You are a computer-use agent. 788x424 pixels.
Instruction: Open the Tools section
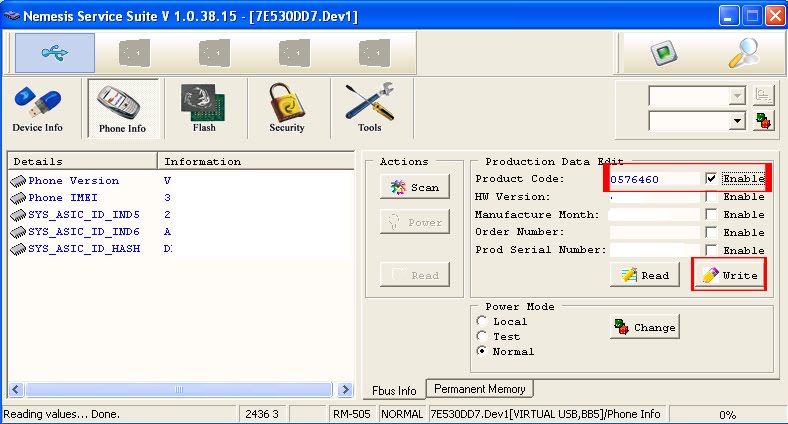coord(370,109)
